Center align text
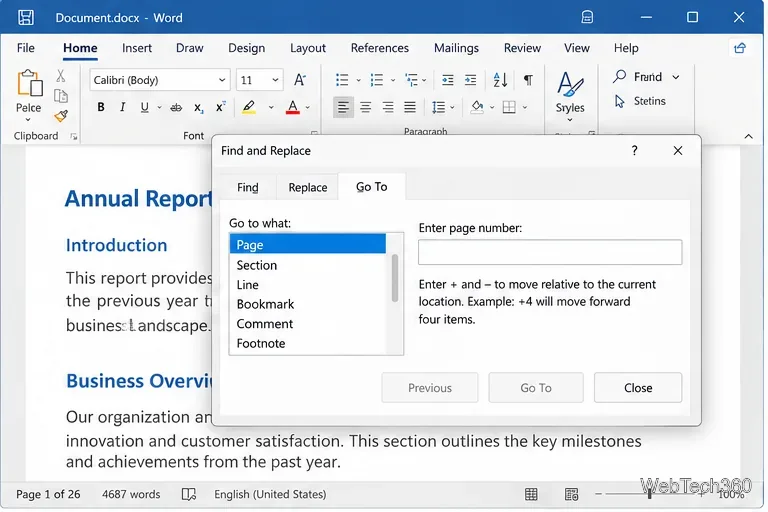The image size is (768, 512). tap(365, 107)
